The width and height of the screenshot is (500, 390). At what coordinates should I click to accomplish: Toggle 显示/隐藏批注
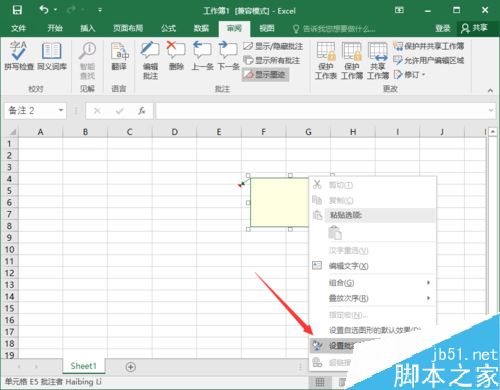[x=273, y=46]
